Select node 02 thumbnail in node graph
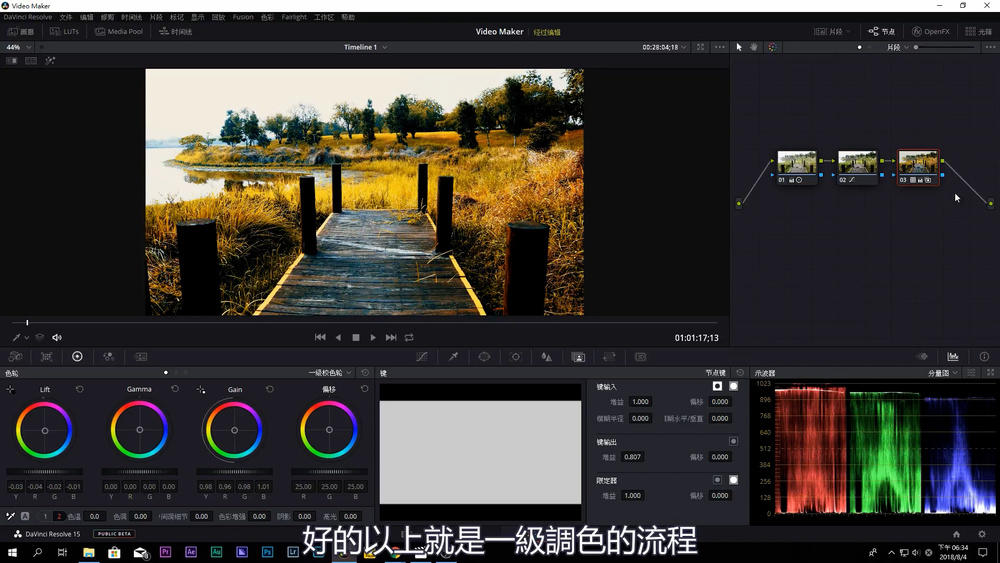1000x563 pixels. click(x=857, y=163)
